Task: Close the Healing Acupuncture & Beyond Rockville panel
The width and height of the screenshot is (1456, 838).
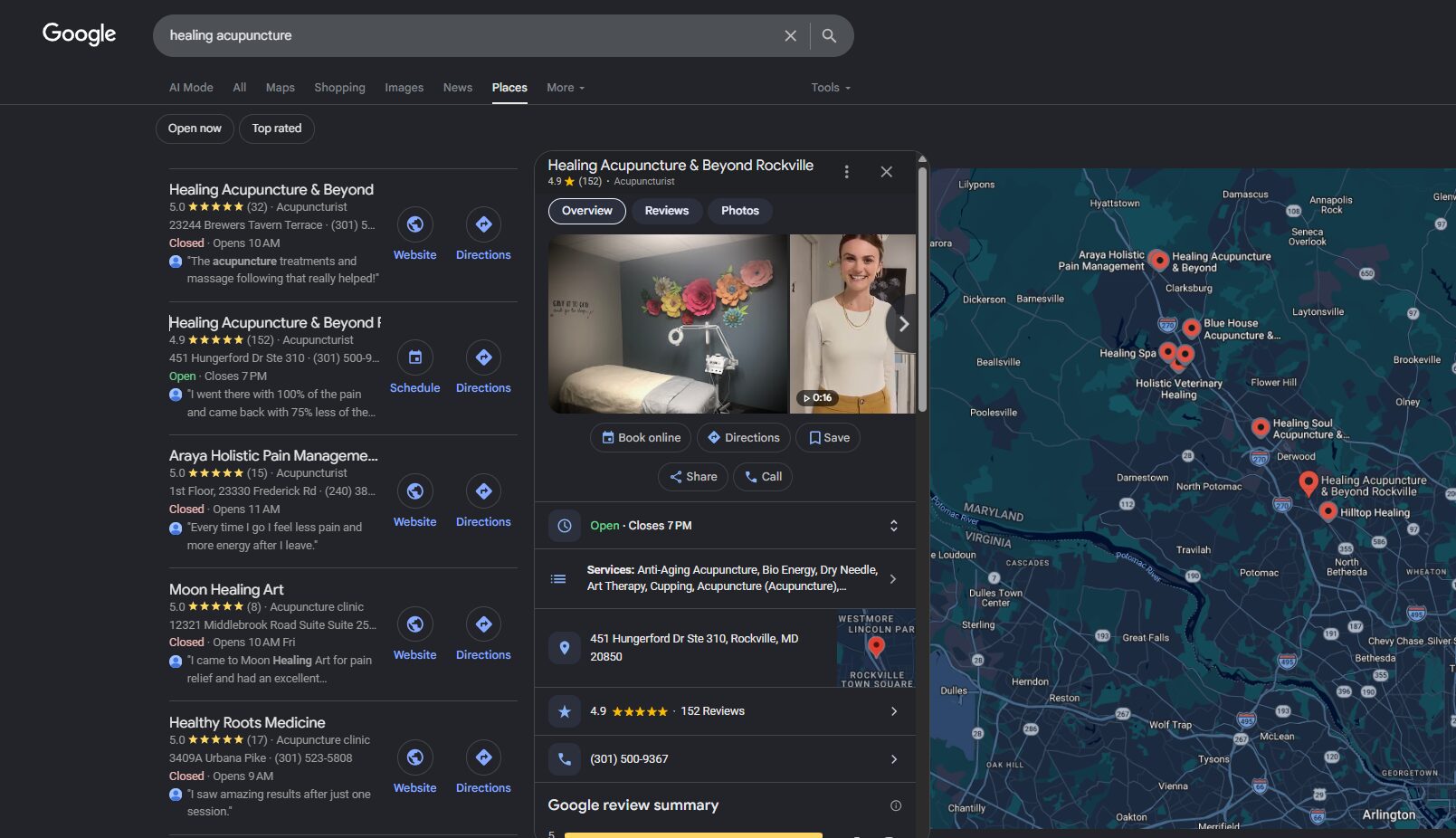Action: click(x=886, y=172)
